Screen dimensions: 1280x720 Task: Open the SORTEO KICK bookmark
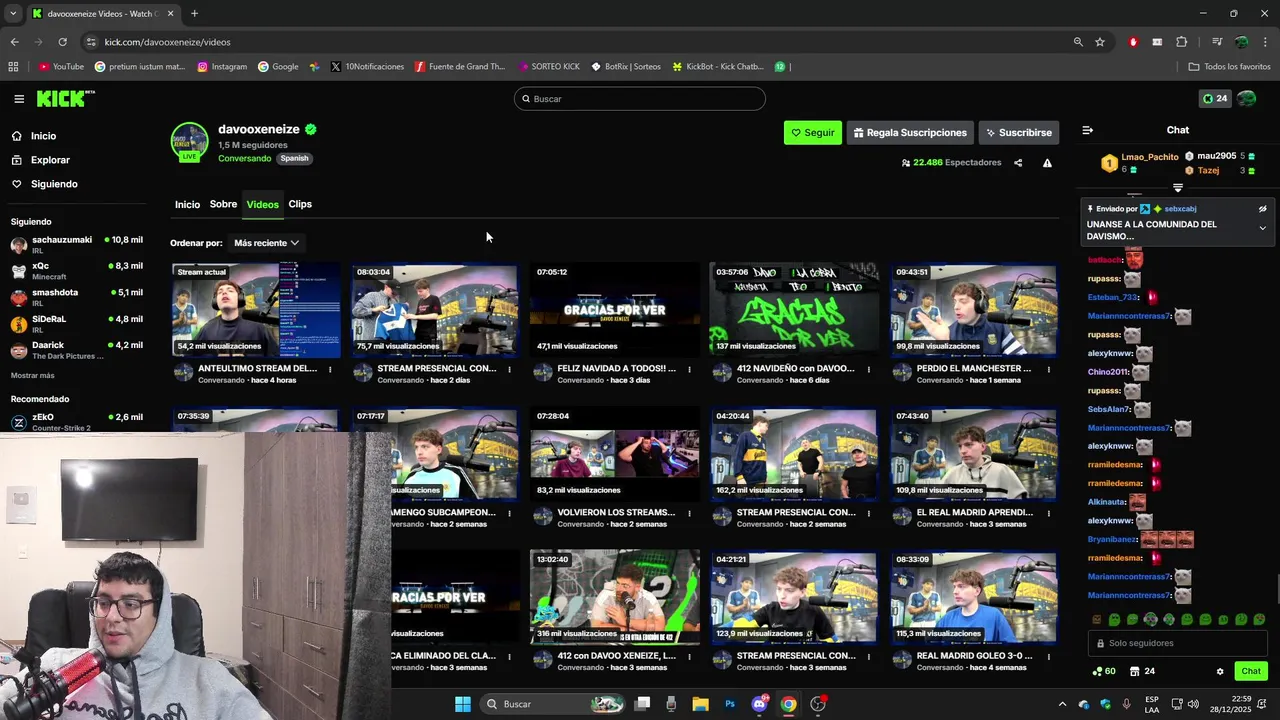pyautogui.click(x=549, y=67)
